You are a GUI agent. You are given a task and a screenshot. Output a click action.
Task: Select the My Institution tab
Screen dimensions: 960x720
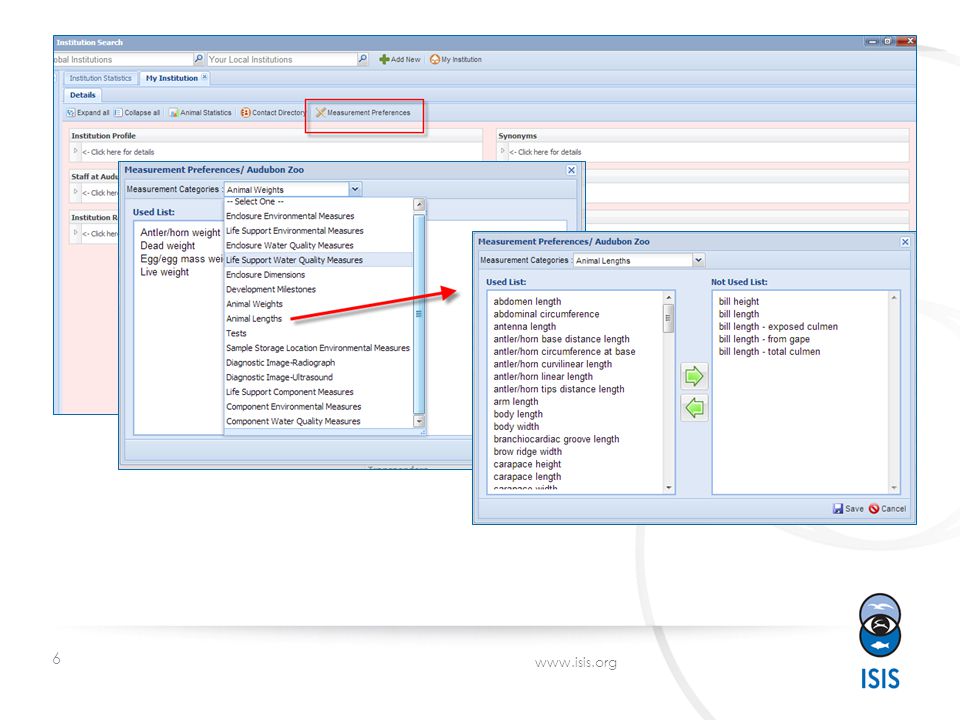[171, 78]
